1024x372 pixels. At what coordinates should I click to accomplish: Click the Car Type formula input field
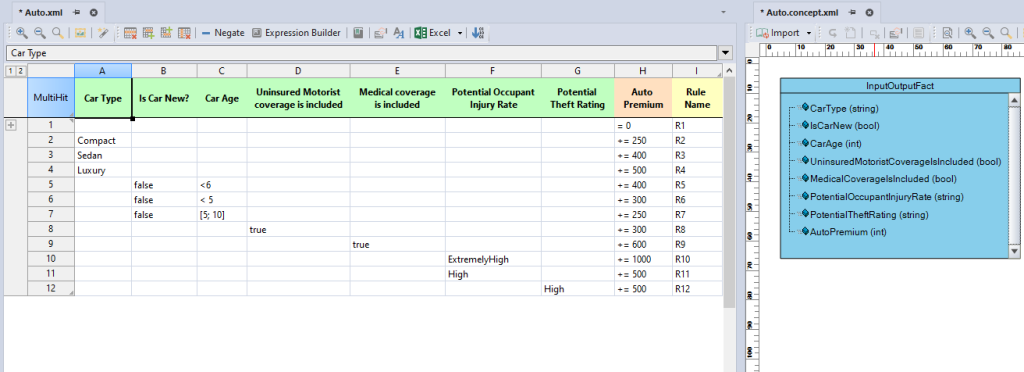point(361,53)
